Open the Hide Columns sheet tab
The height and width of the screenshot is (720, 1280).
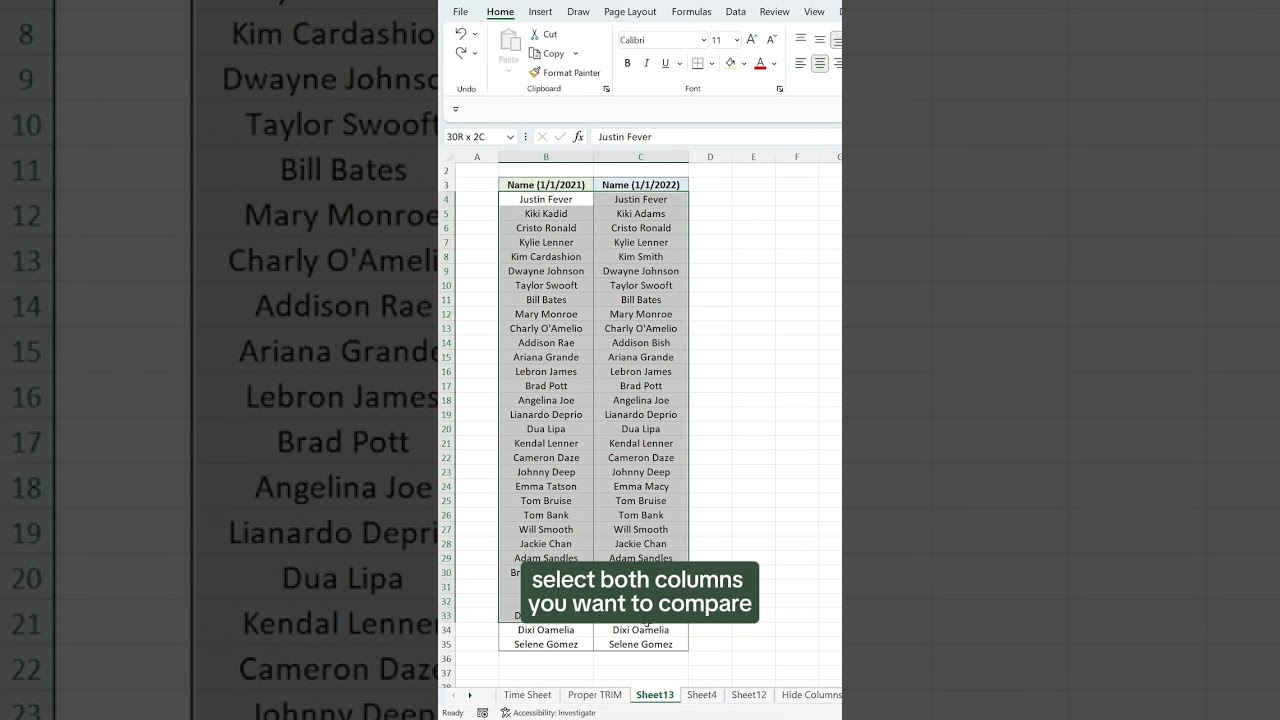810,695
